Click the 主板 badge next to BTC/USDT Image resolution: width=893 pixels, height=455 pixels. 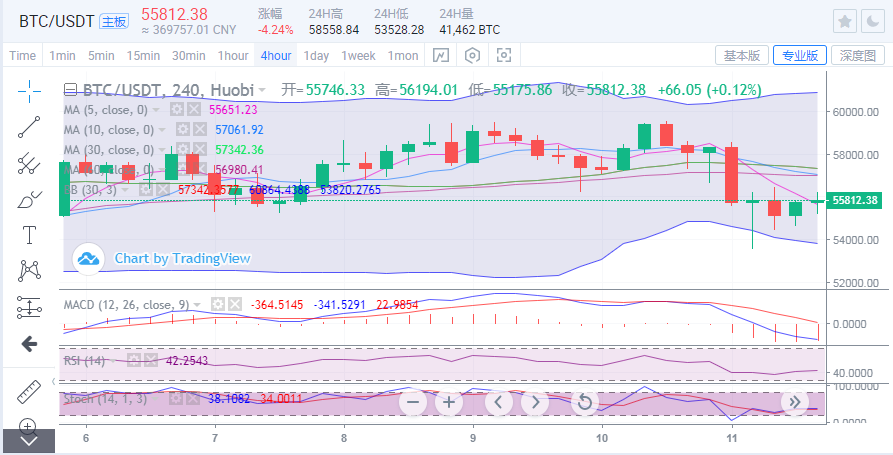[x=114, y=22]
